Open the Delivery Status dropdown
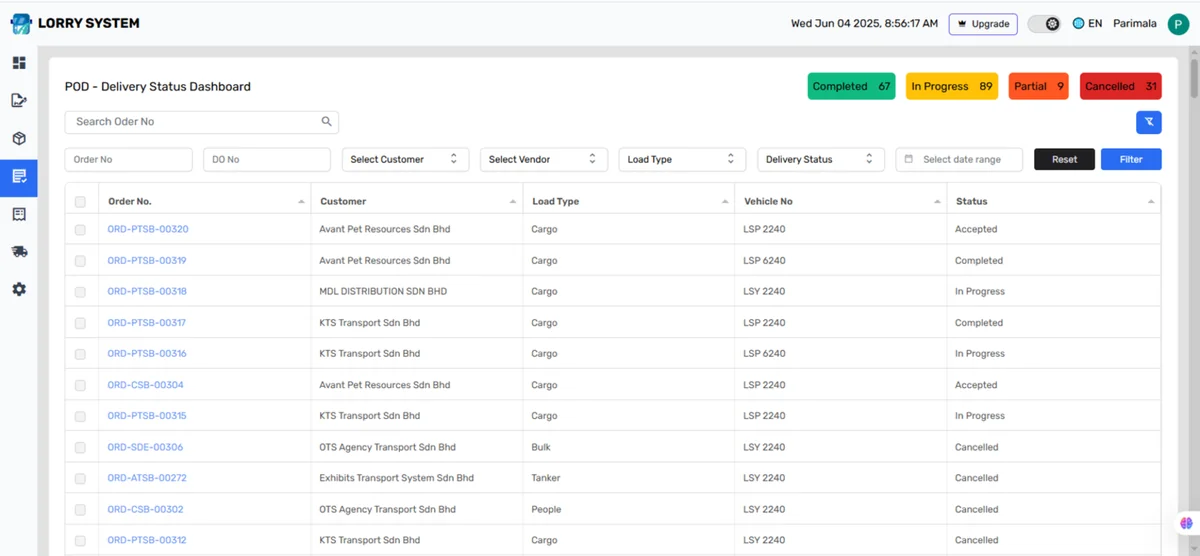 click(x=821, y=159)
